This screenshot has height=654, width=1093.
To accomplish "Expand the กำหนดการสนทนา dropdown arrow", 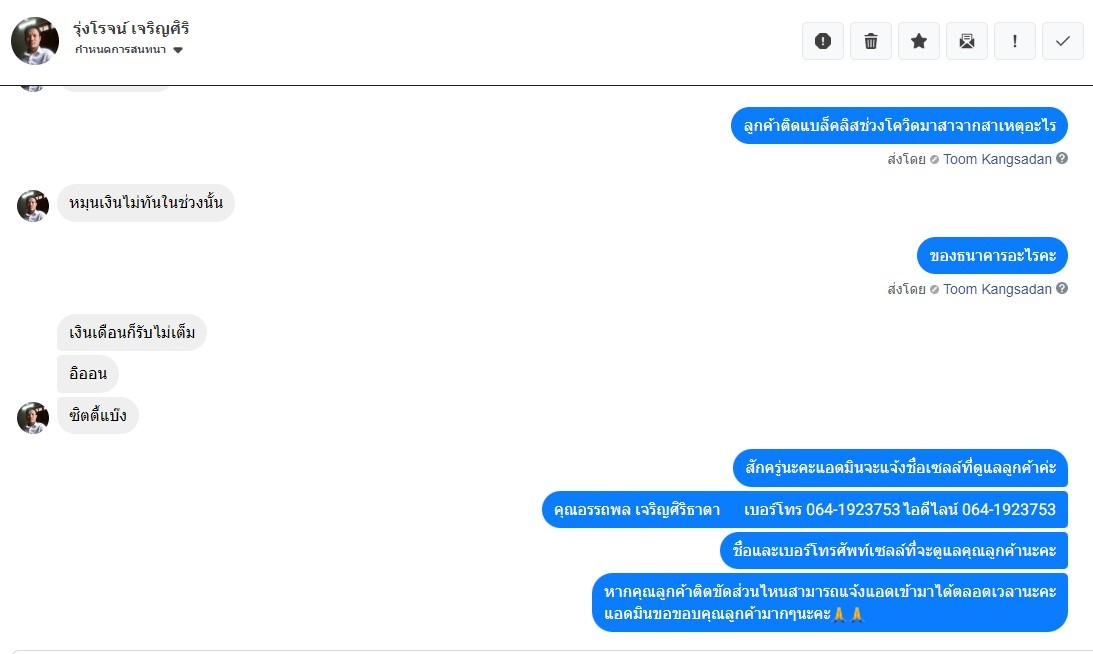I will pyautogui.click(x=178, y=50).
